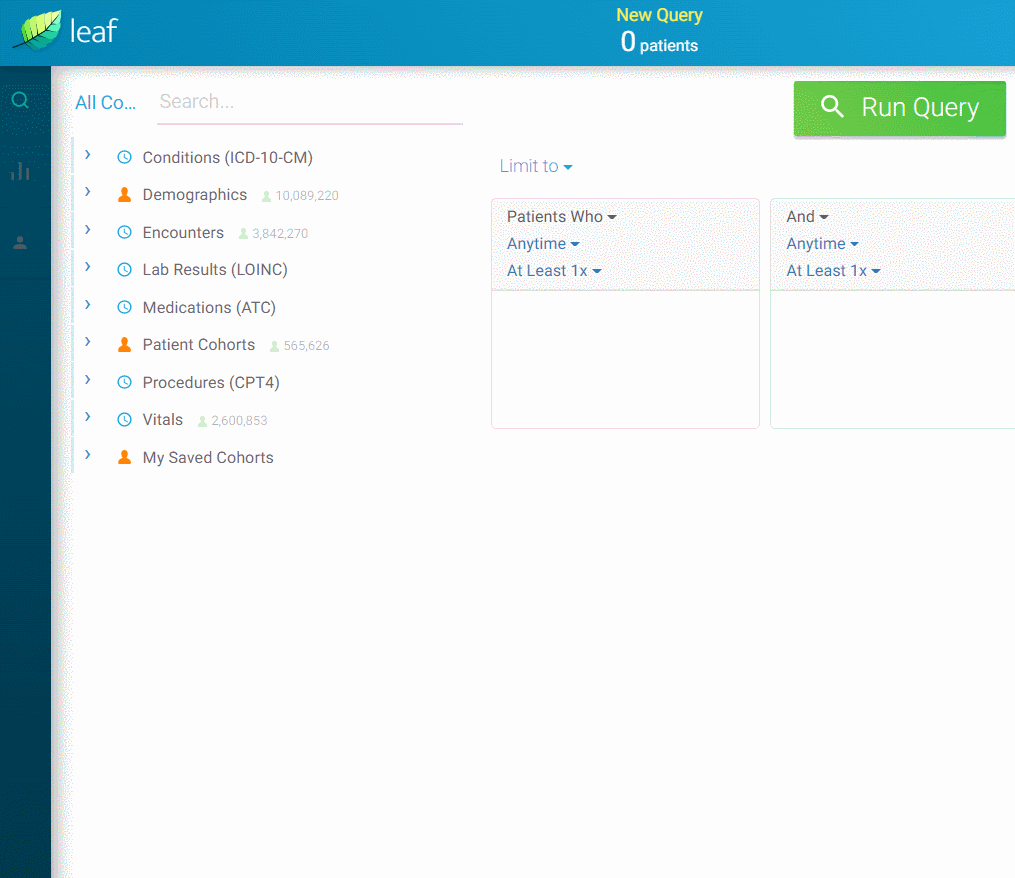Expand the Encounters tree chevron
1015x878 pixels.
point(88,230)
